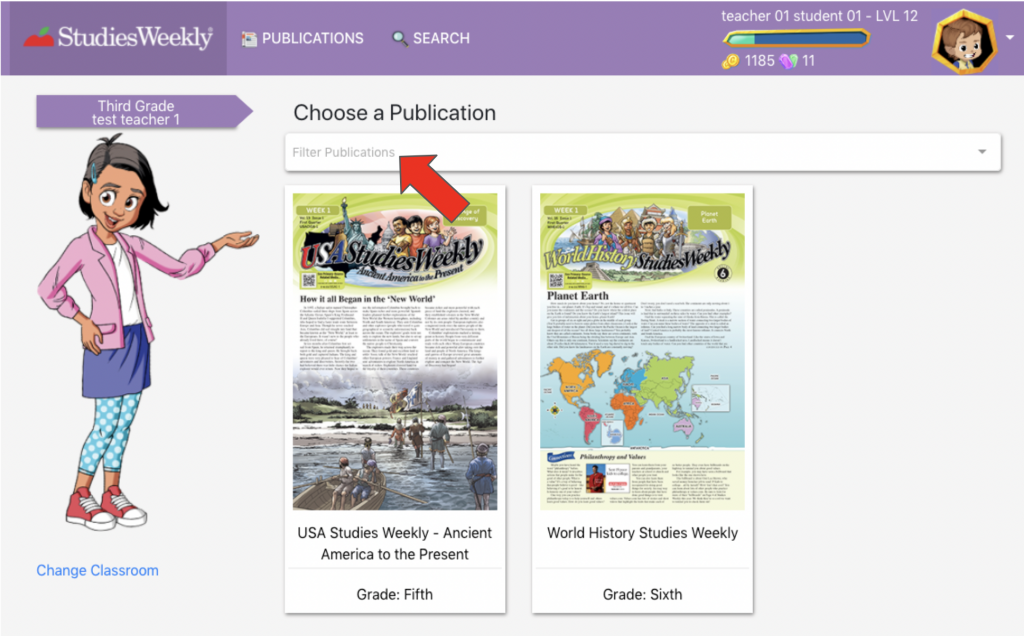Click the 'Grade: Sixth' text

(x=642, y=594)
